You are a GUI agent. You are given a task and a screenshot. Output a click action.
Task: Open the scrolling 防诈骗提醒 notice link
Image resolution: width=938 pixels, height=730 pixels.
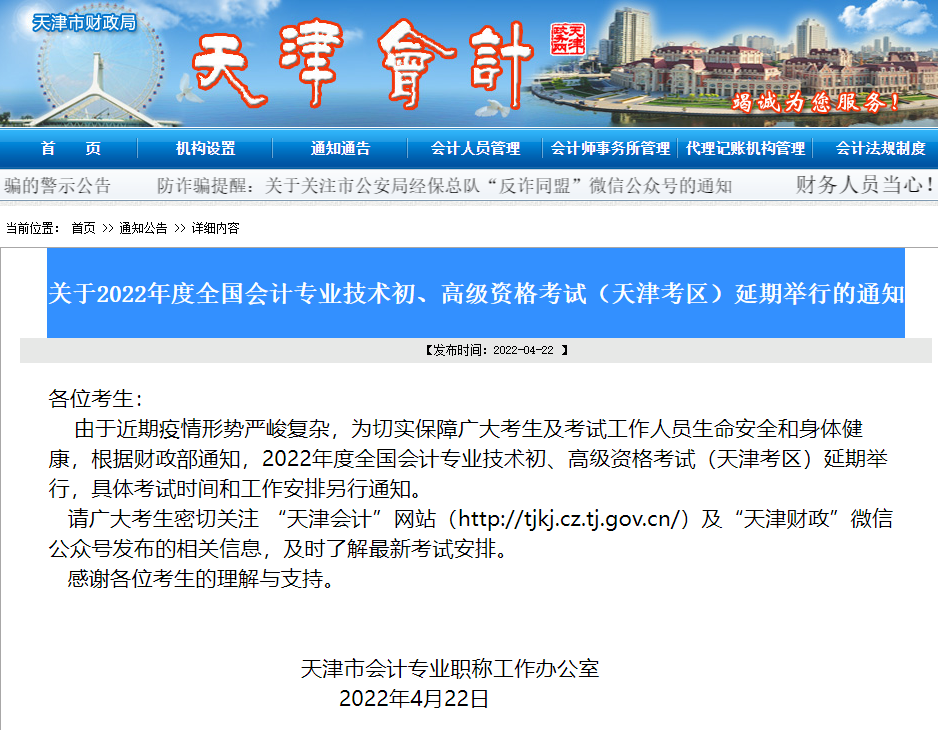[444, 186]
